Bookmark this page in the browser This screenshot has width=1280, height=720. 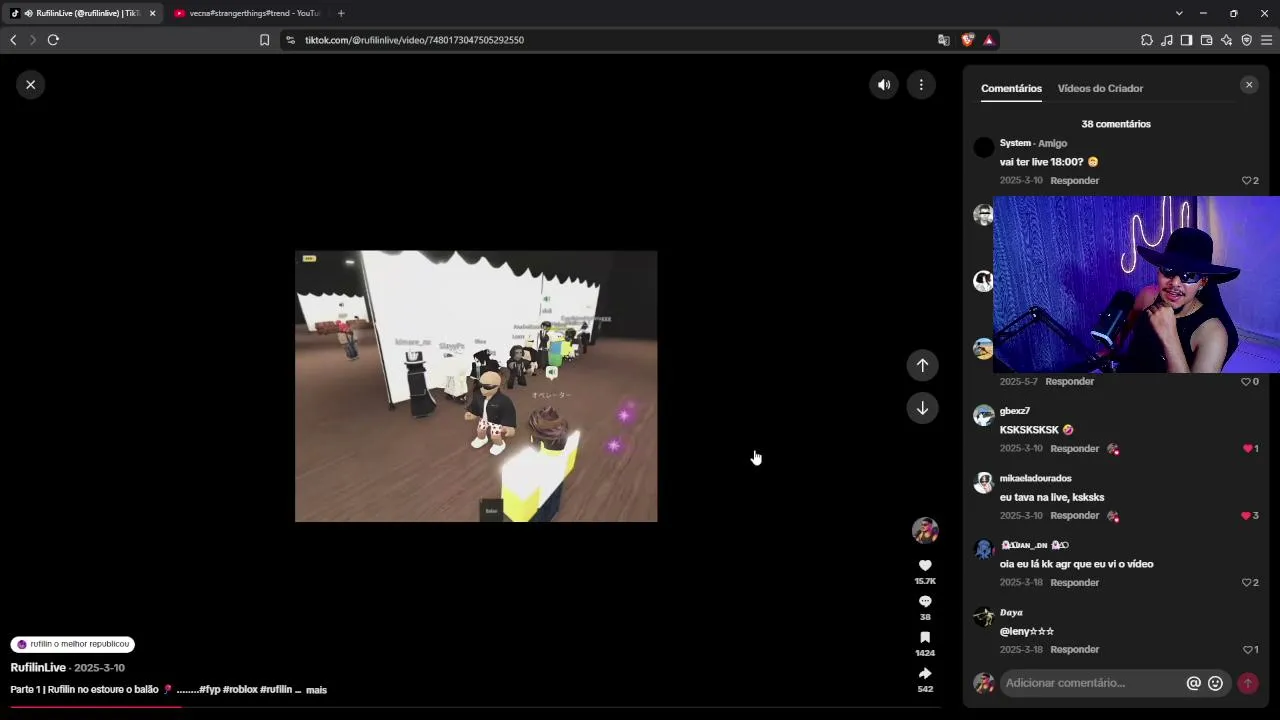(264, 40)
